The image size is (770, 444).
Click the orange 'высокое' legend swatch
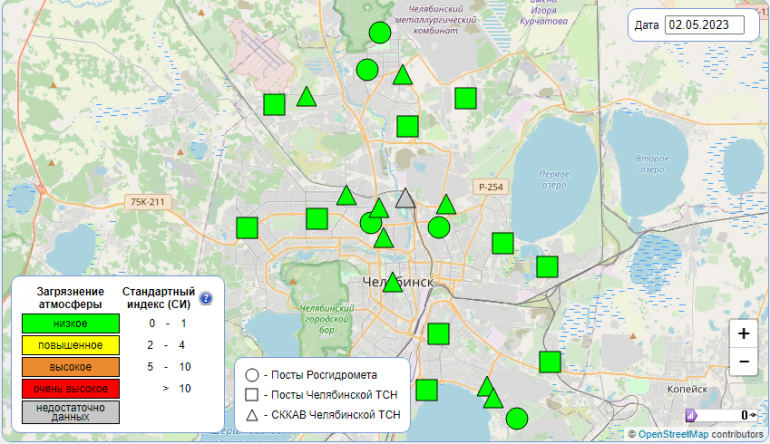[x=71, y=367]
